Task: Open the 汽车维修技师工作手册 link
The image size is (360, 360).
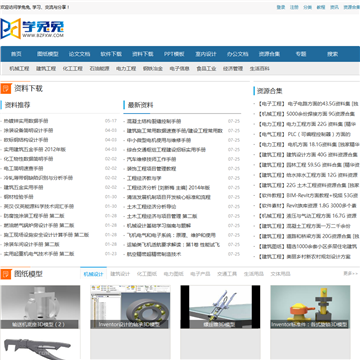Action: pyautogui.click(x=152, y=159)
